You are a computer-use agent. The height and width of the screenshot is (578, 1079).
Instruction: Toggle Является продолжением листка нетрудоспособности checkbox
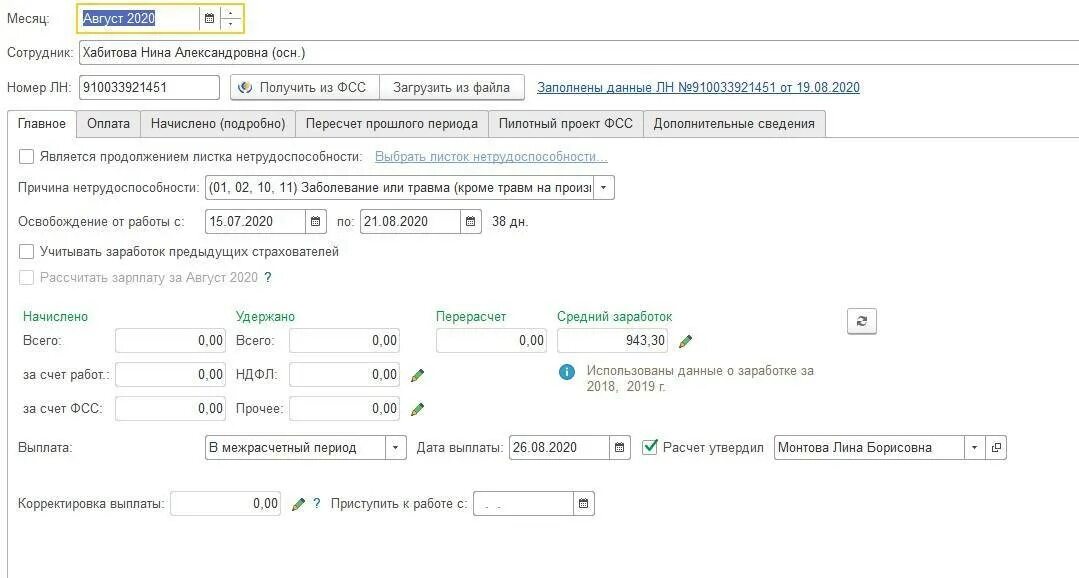(x=26, y=157)
